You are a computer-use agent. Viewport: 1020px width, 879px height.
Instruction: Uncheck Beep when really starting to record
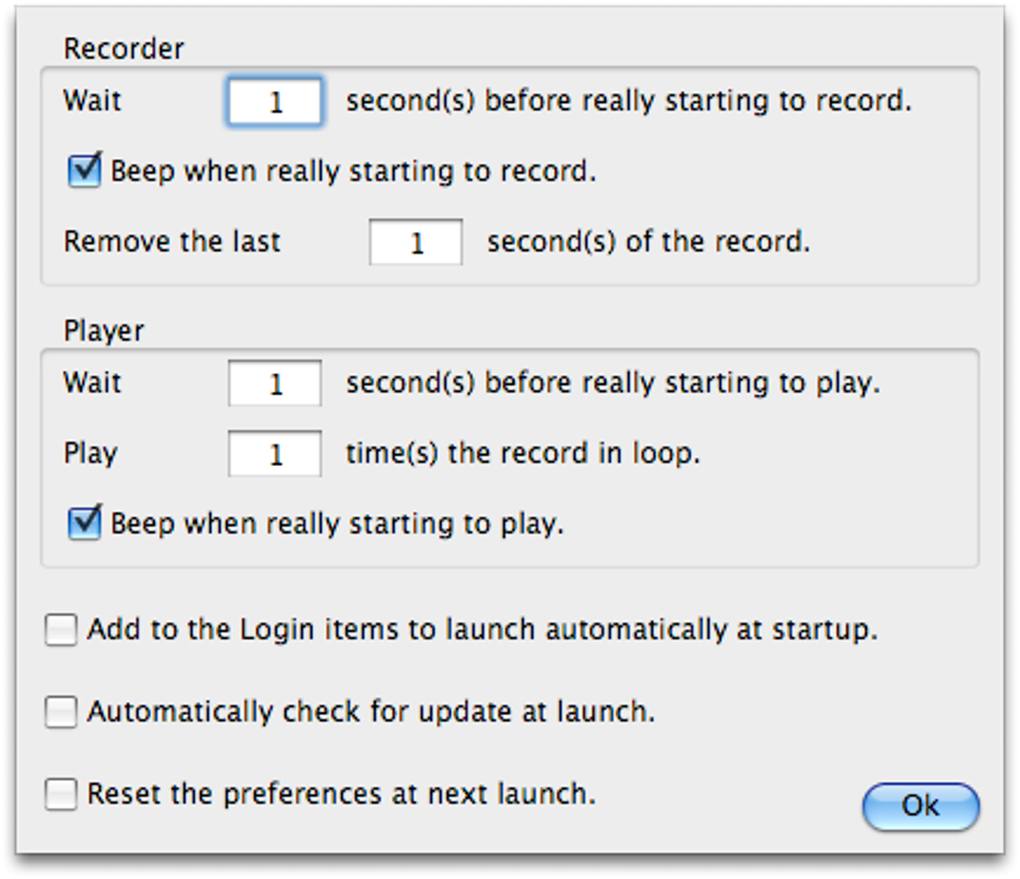click(x=85, y=170)
